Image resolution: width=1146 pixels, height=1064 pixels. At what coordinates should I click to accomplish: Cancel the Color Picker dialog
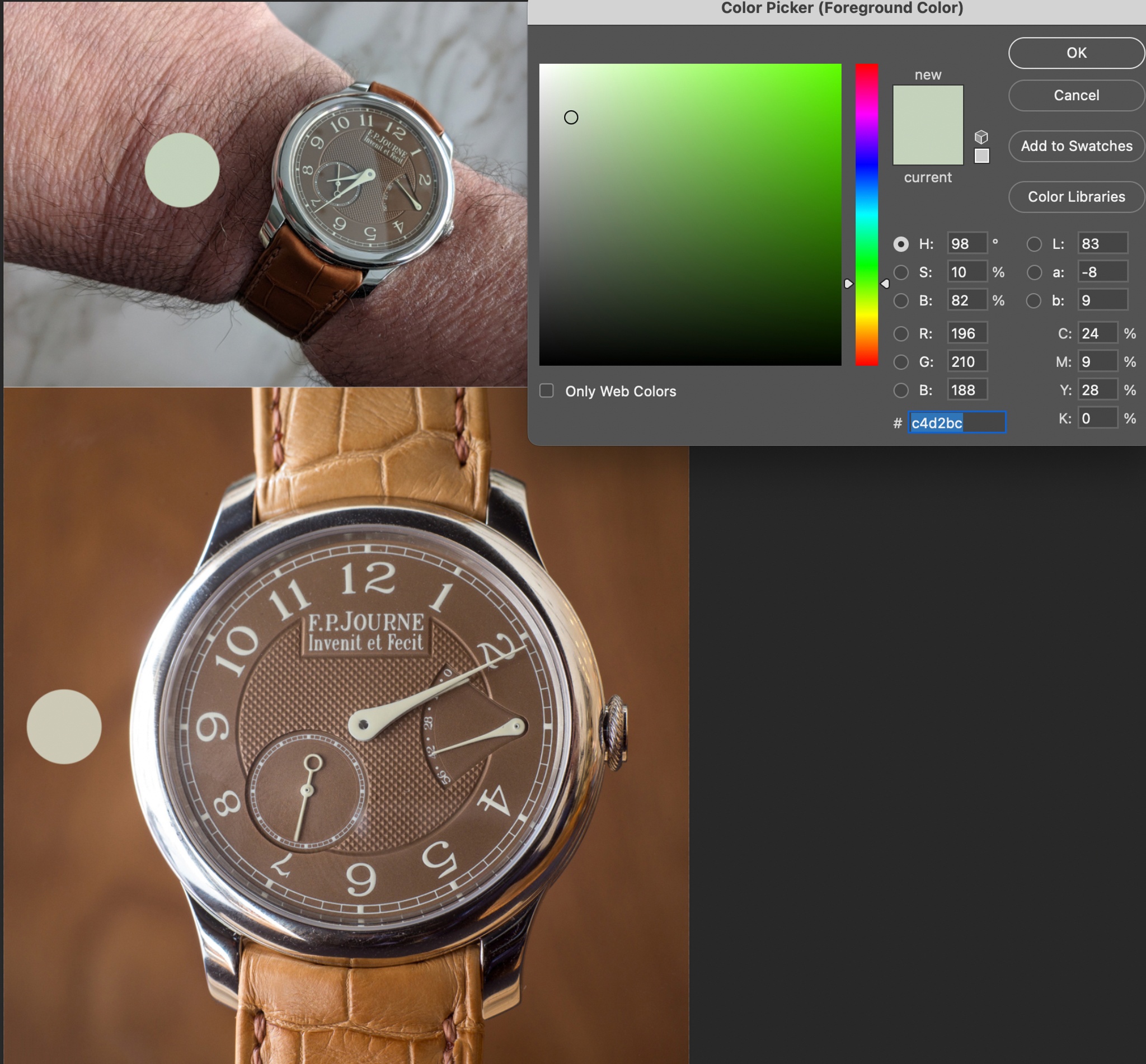[1075, 95]
